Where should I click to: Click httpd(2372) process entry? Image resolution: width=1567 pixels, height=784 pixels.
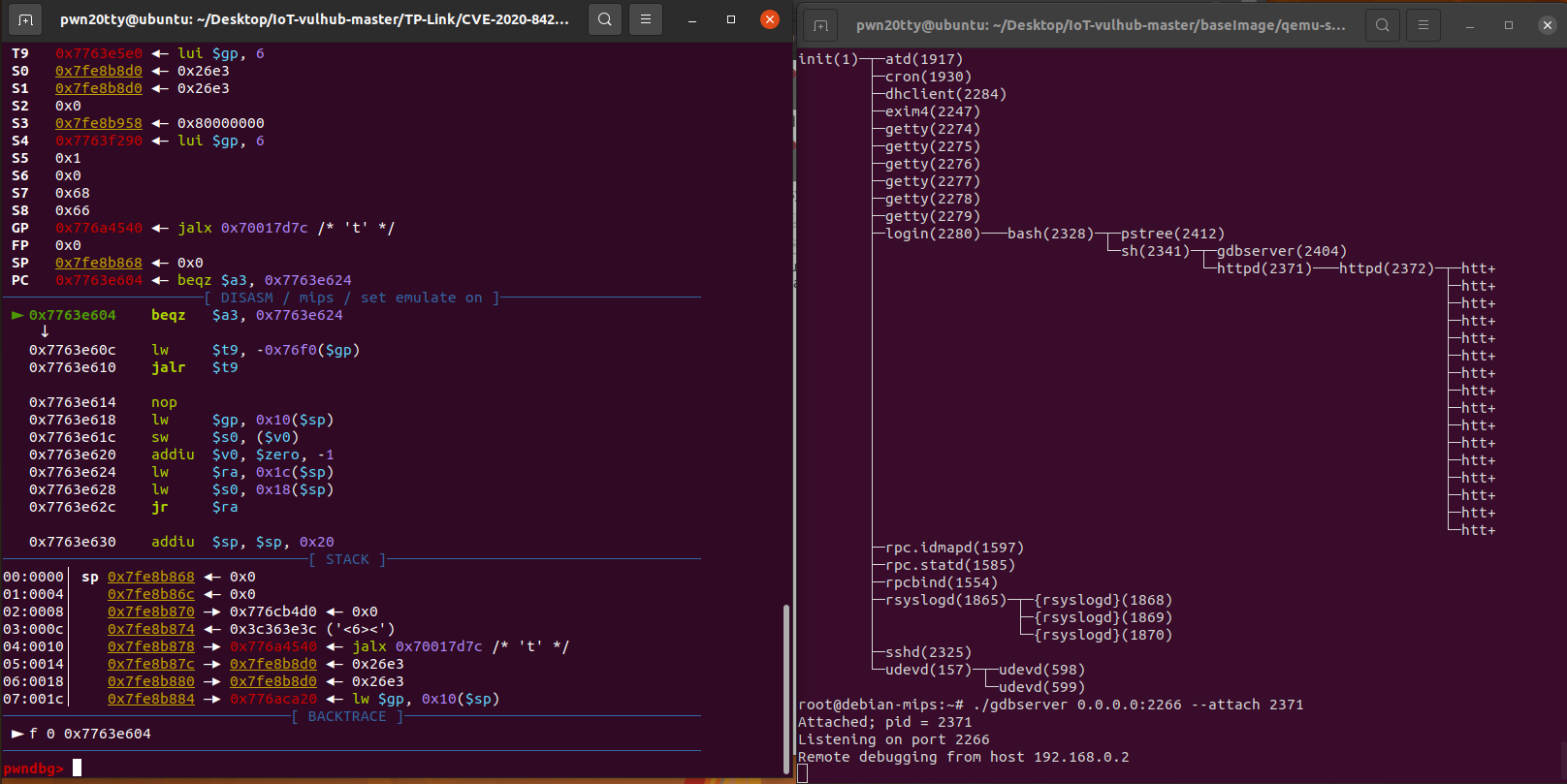coord(1387,268)
